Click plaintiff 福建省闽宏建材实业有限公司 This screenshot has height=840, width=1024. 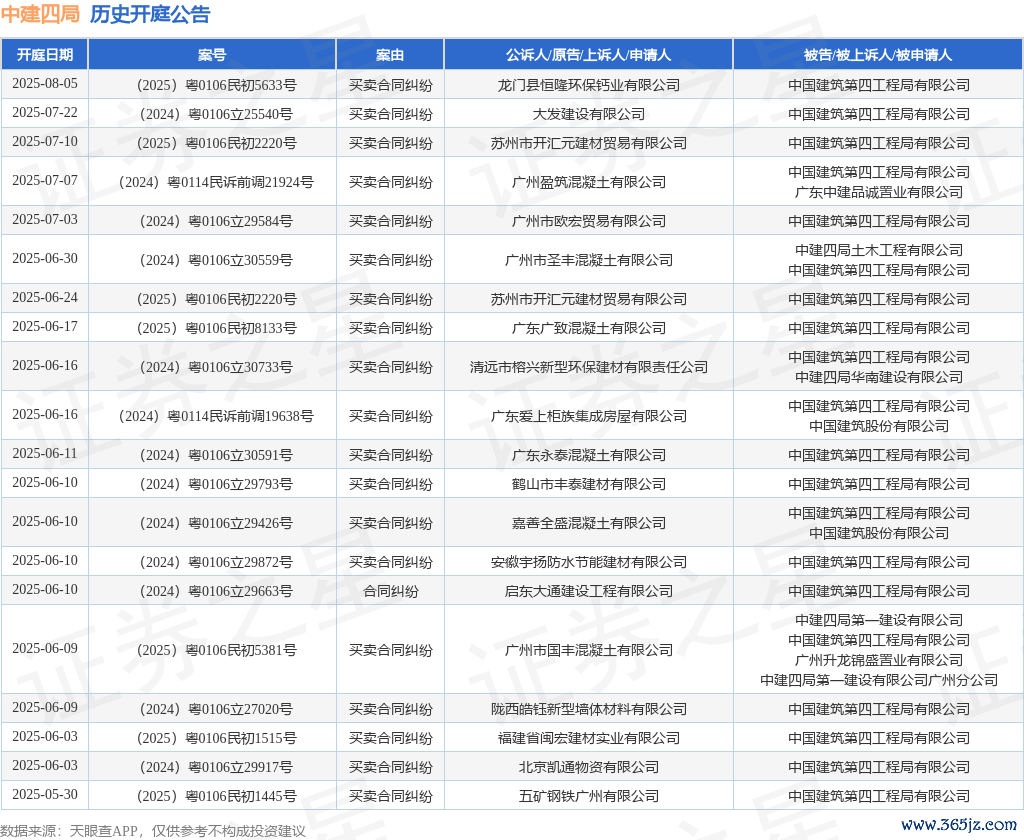588,738
